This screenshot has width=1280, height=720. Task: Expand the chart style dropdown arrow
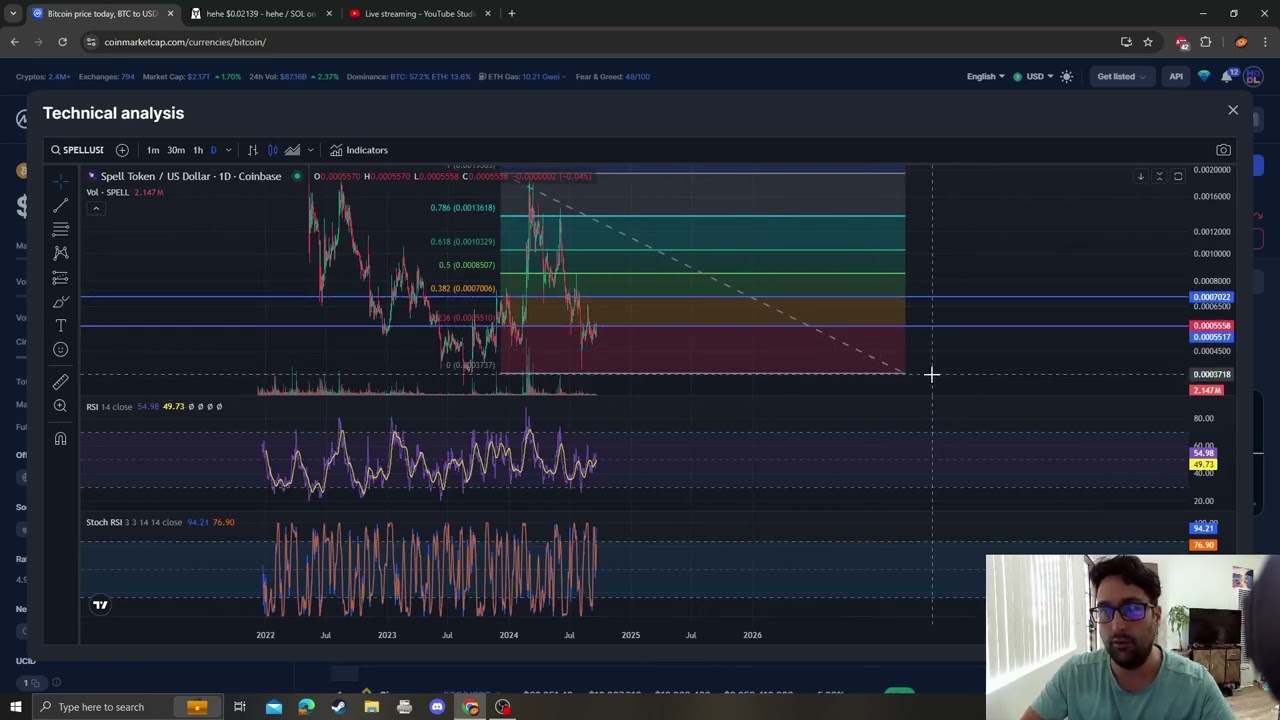[x=310, y=150]
